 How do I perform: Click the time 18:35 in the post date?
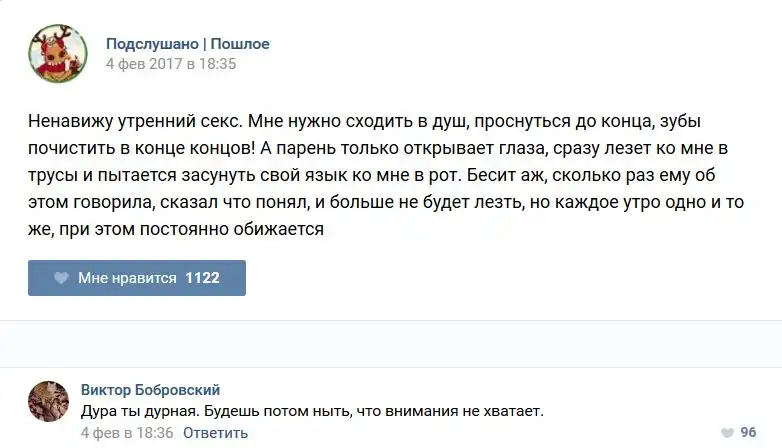point(217,64)
